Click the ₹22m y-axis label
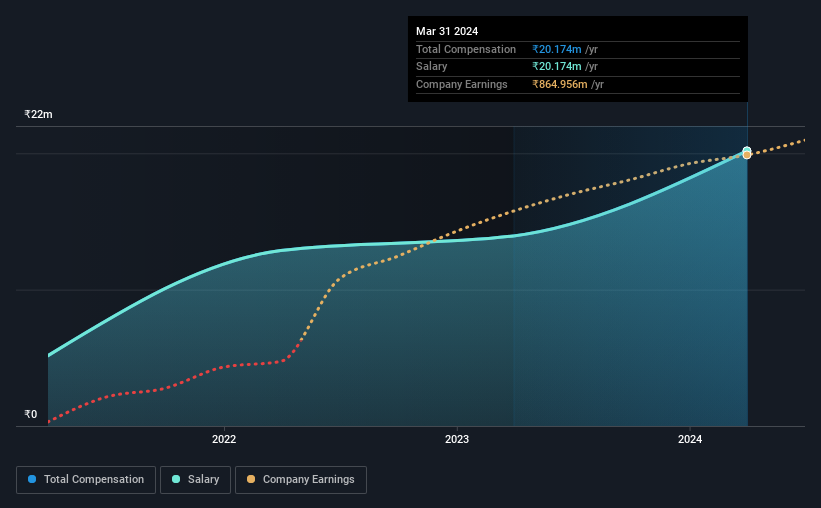Image resolution: width=821 pixels, height=508 pixels. (38, 114)
